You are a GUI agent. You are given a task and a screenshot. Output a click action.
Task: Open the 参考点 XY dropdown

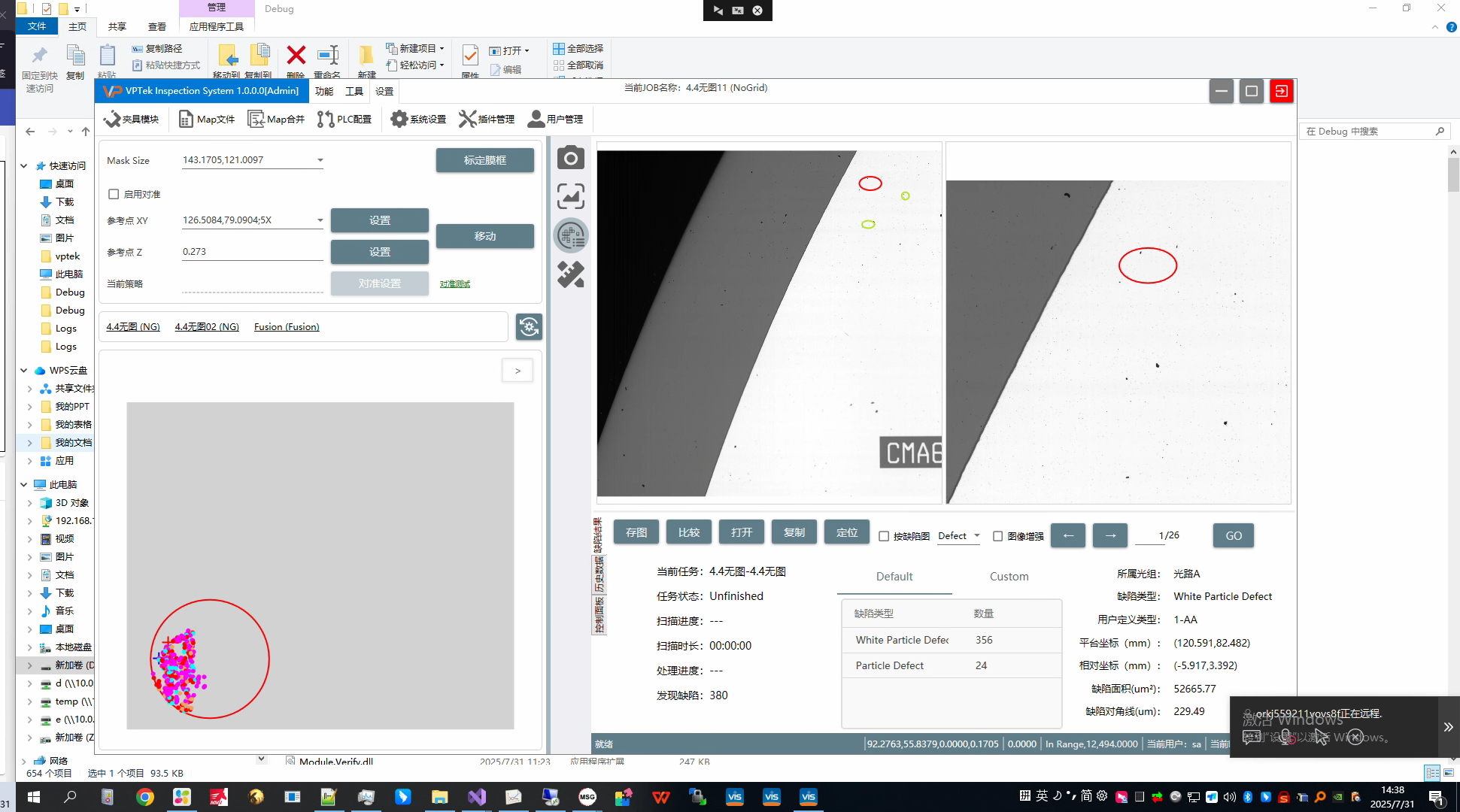(x=320, y=220)
